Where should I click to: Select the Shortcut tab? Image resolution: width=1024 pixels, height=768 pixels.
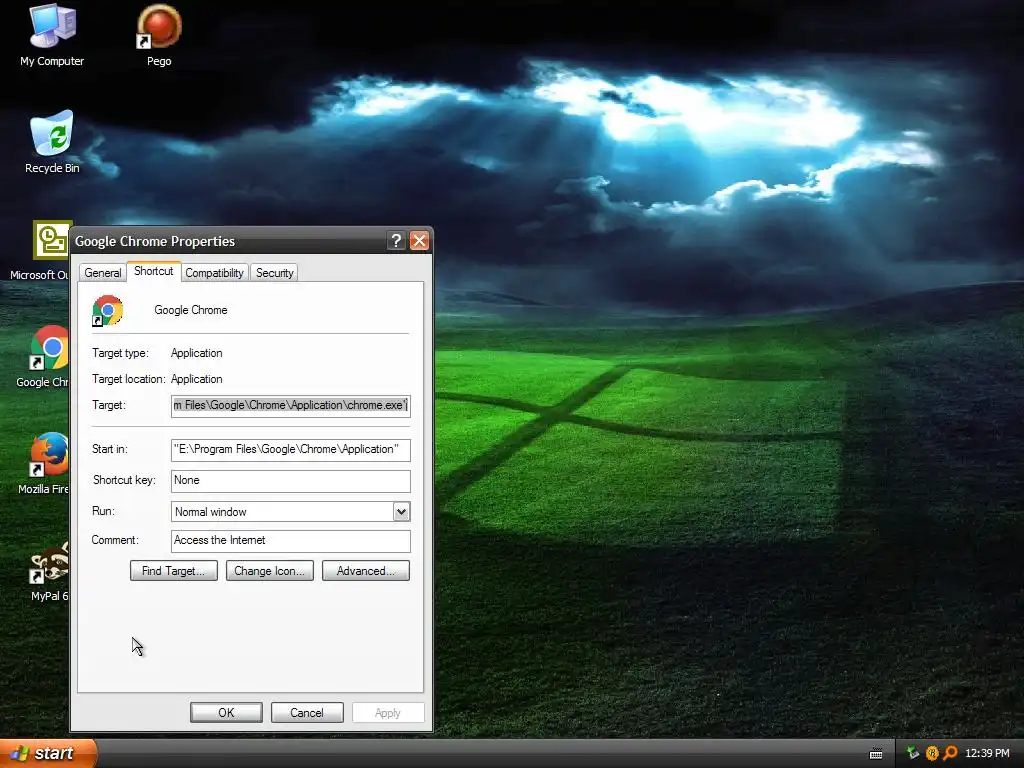153,271
